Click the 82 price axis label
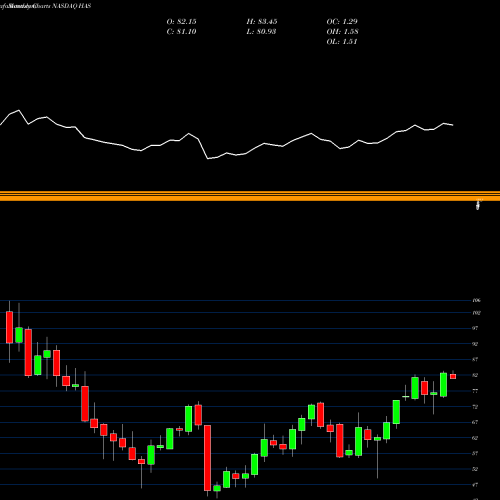 coord(475,375)
